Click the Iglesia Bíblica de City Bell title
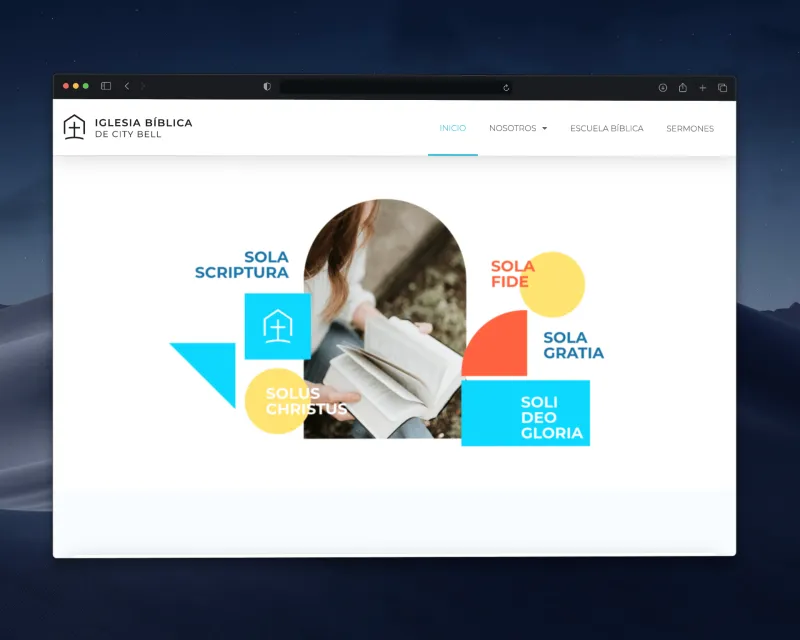The width and height of the screenshot is (800, 640). [143, 128]
